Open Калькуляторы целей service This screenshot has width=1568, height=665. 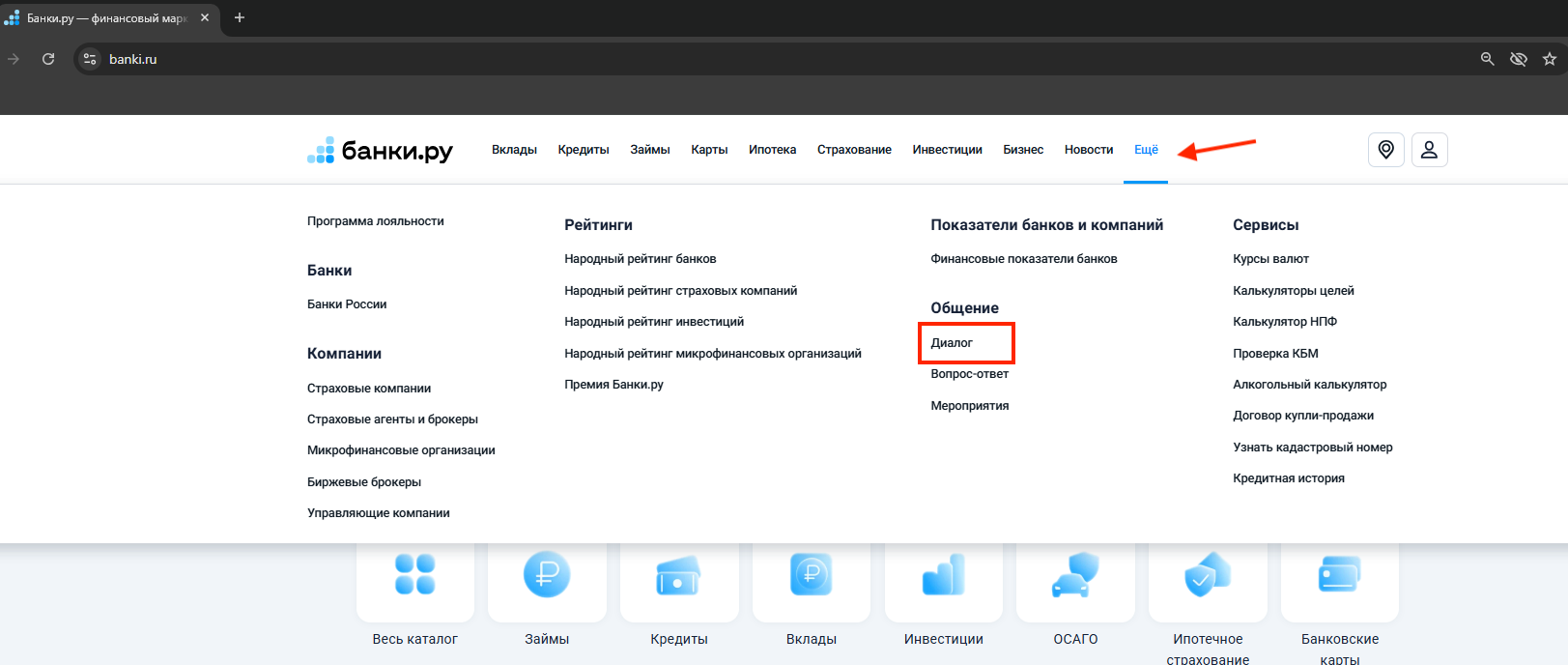click(x=1294, y=291)
